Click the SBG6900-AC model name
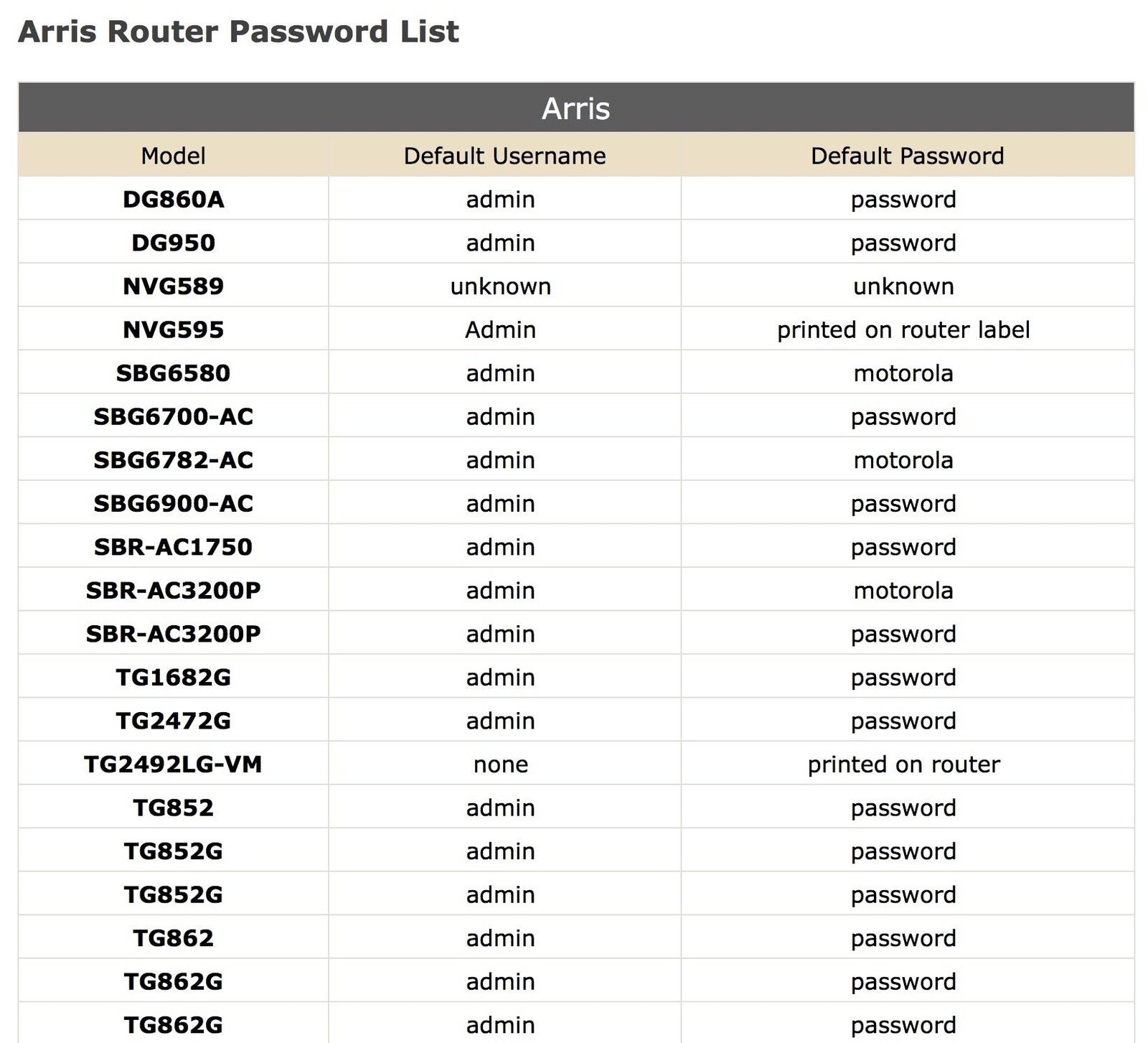Viewport: 1148px width, 1043px height. coord(173,504)
